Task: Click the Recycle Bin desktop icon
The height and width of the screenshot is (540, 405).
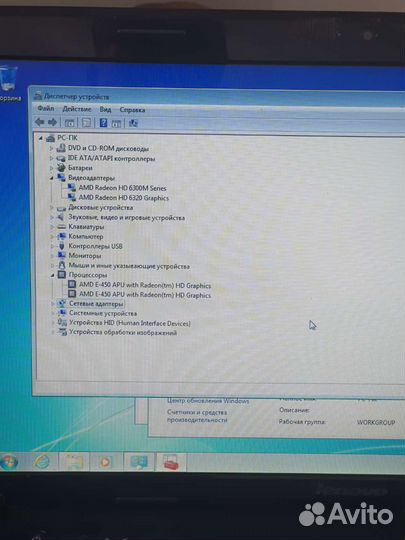Action: (x=9, y=79)
